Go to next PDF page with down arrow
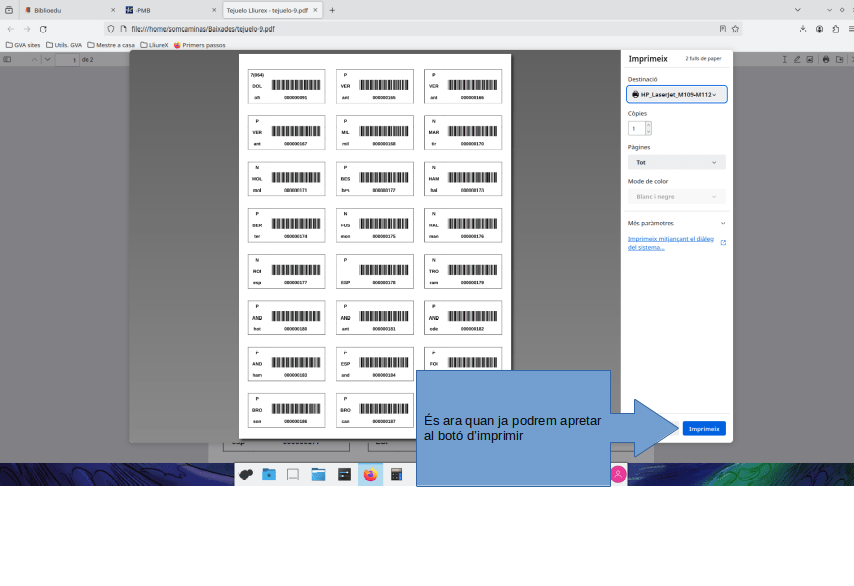The width and height of the screenshot is (854, 586). tap(47, 59)
